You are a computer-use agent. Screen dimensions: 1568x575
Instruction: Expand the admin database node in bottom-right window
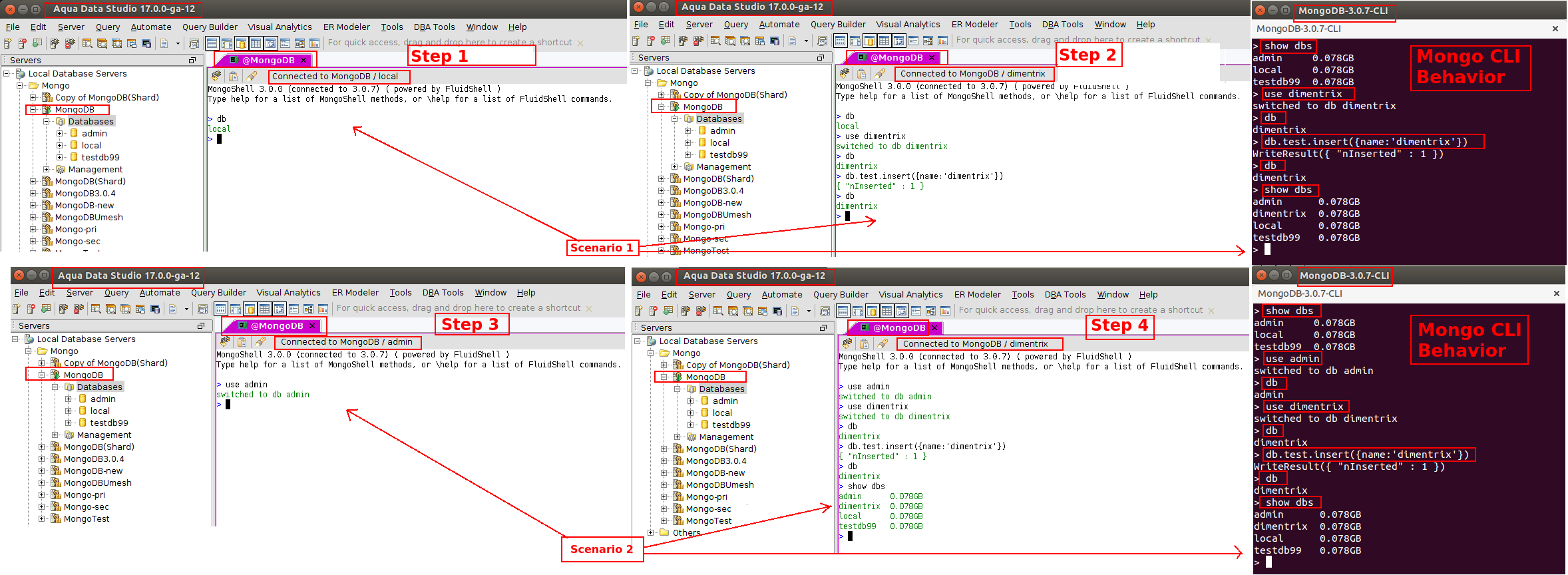[x=691, y=401]
